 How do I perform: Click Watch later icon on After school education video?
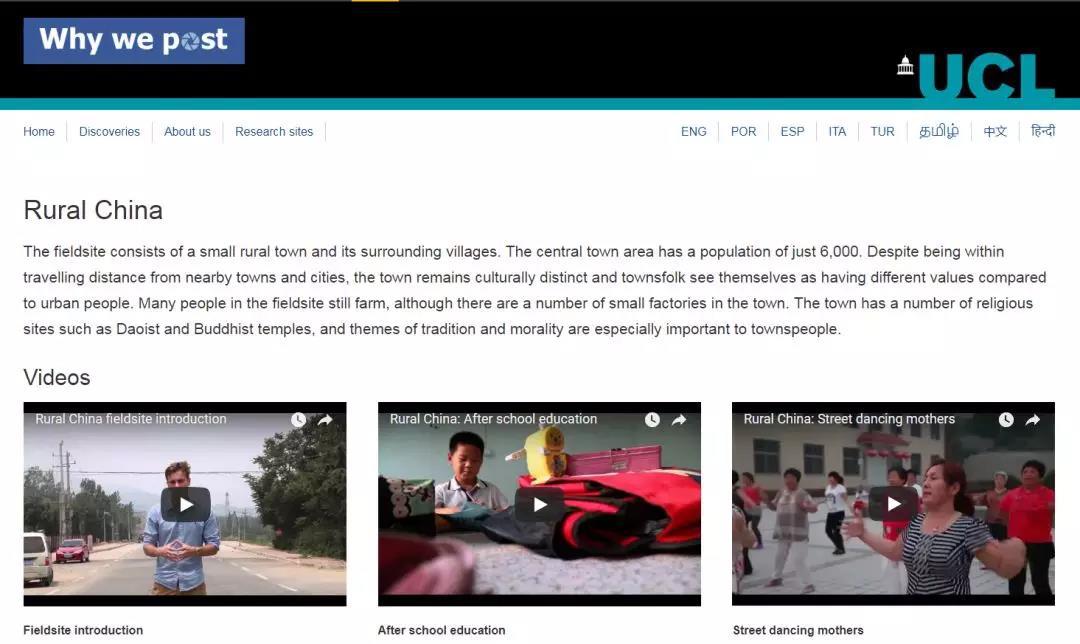coord(652,420)
